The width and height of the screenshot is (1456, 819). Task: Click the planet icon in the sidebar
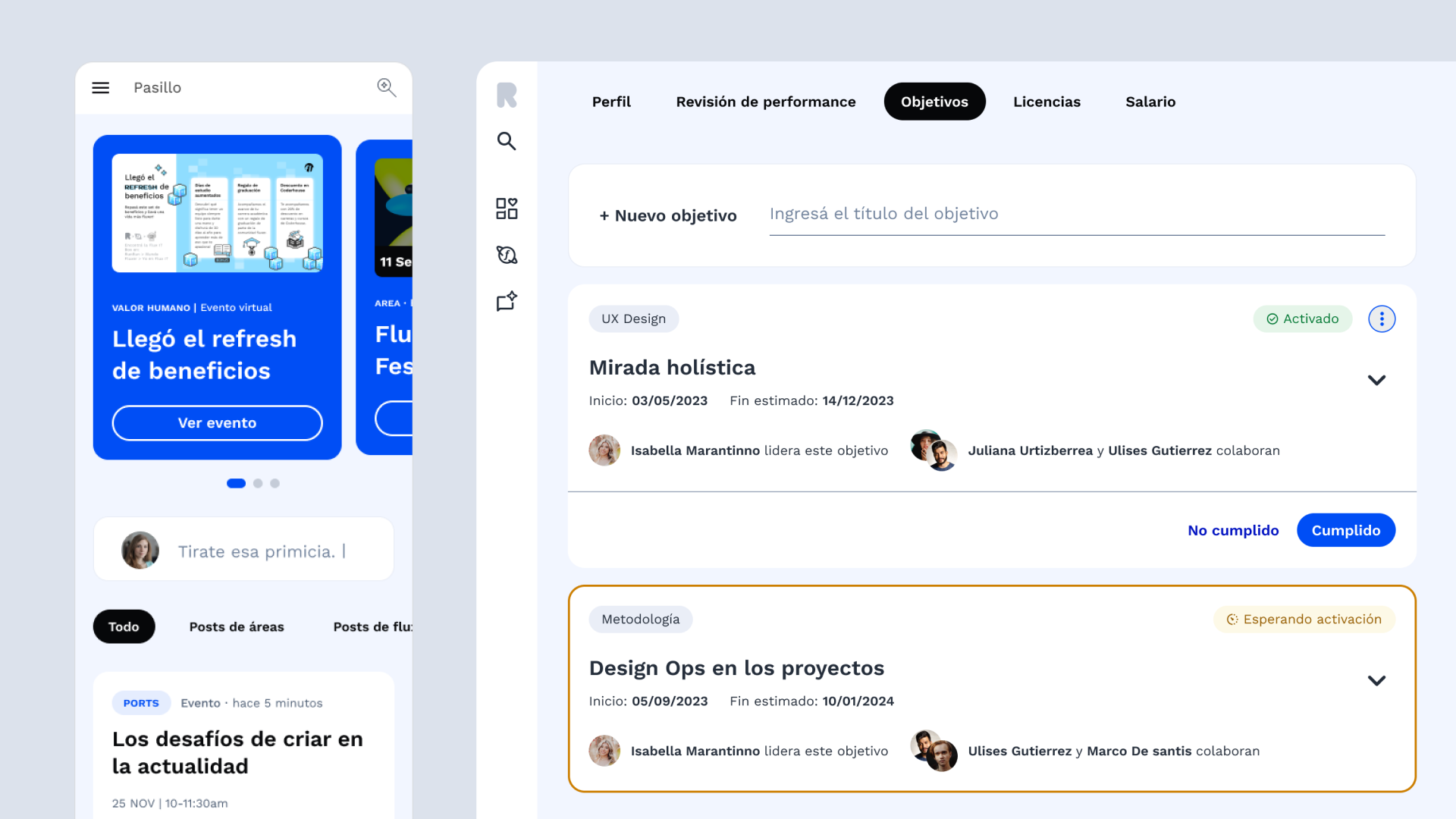507,255
